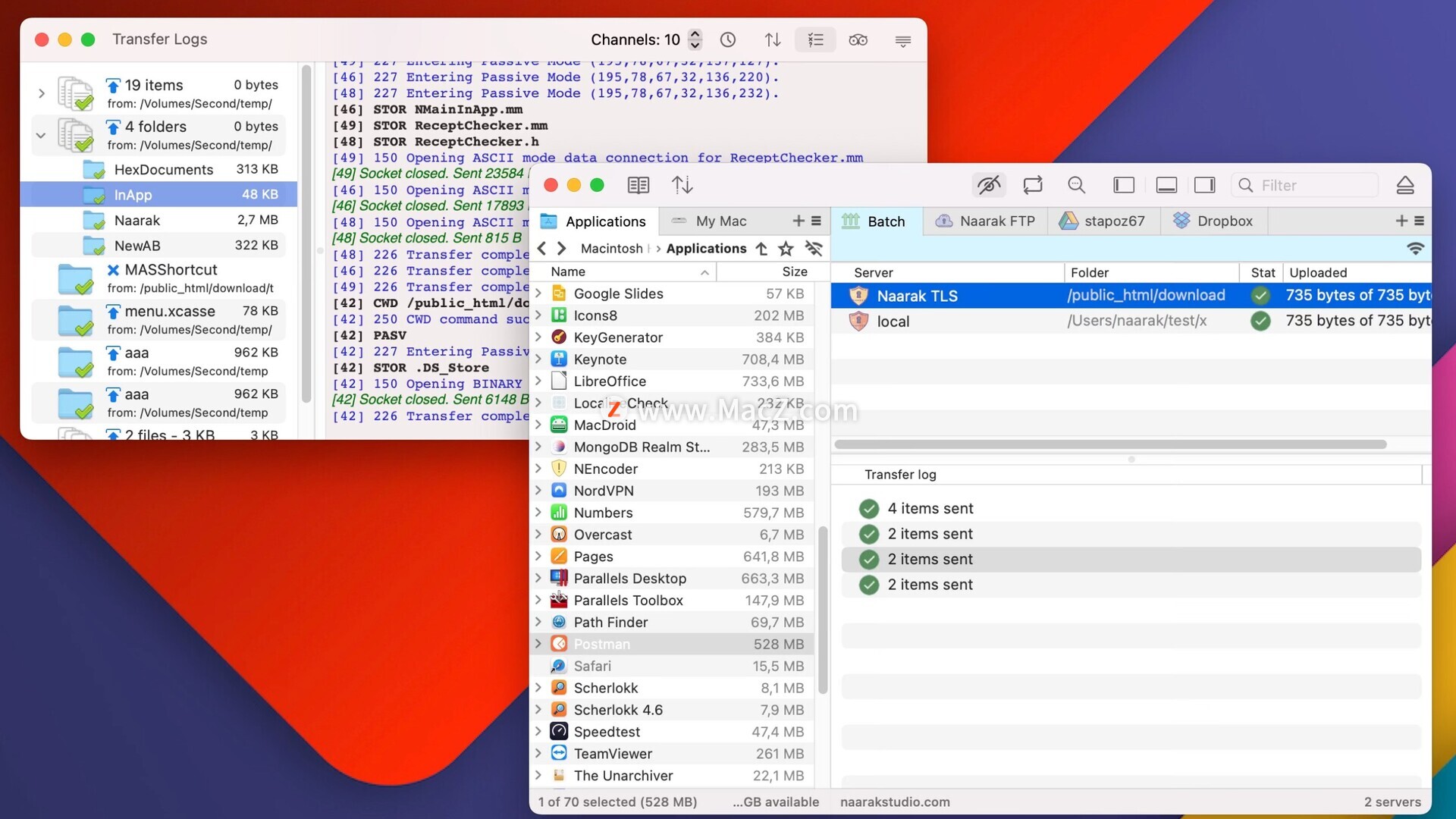Collapse the 4 folders transfer entry
The width and height of the screenshot is (1456, 819).
click(41, 136)
